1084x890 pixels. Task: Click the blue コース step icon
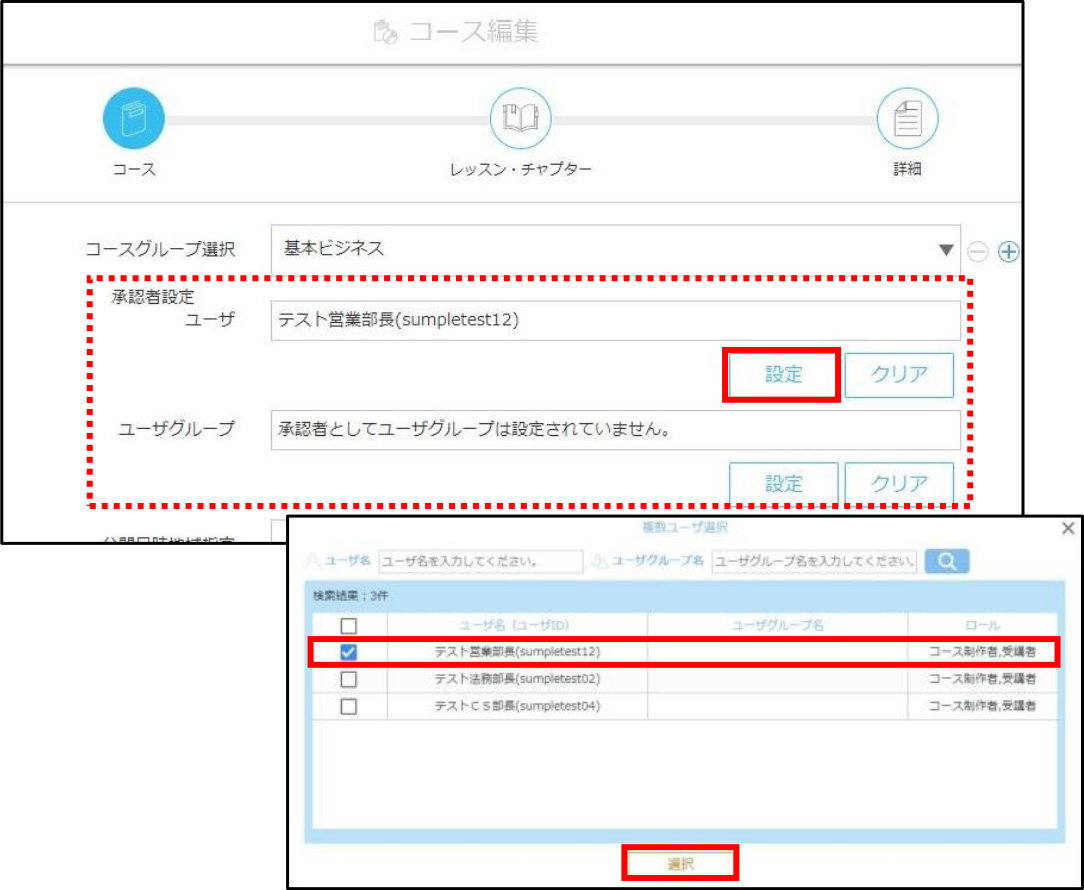pyautogui.click(x=133, y=118)
